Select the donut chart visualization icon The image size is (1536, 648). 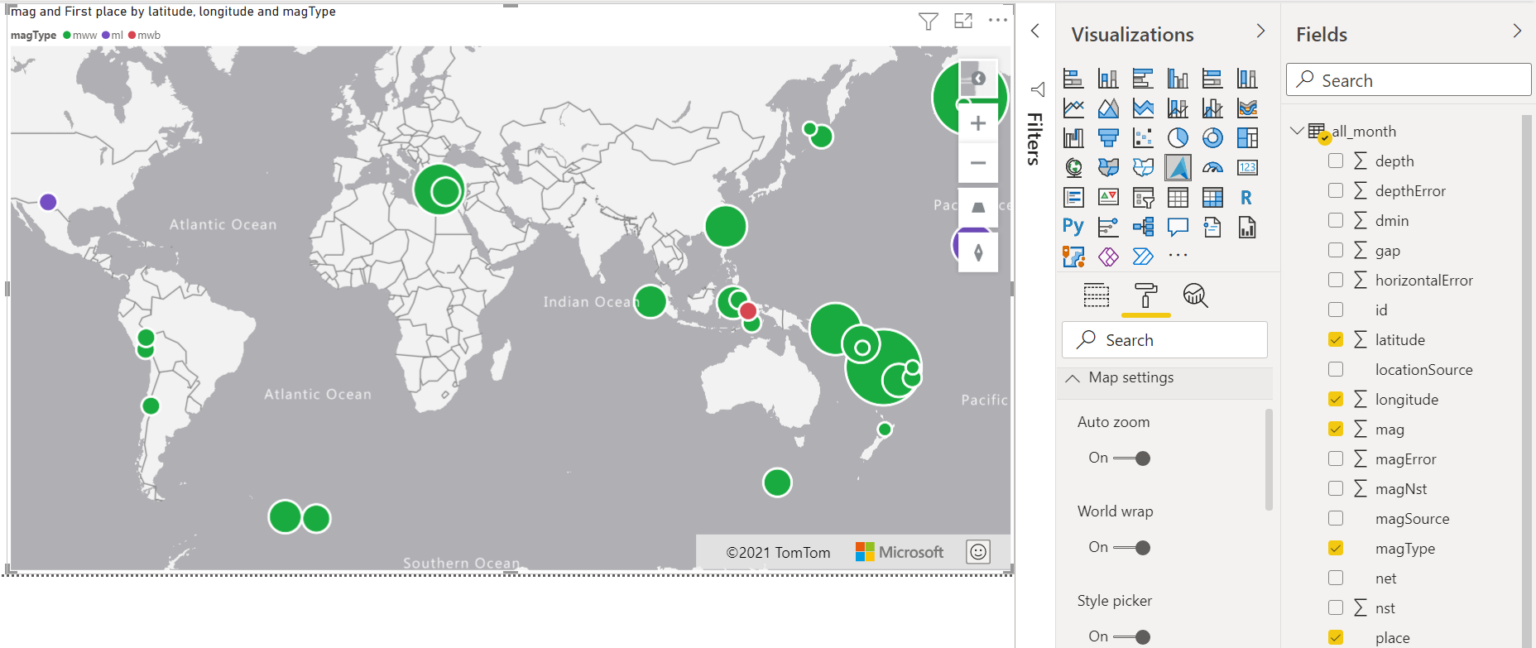[1212, 137]
